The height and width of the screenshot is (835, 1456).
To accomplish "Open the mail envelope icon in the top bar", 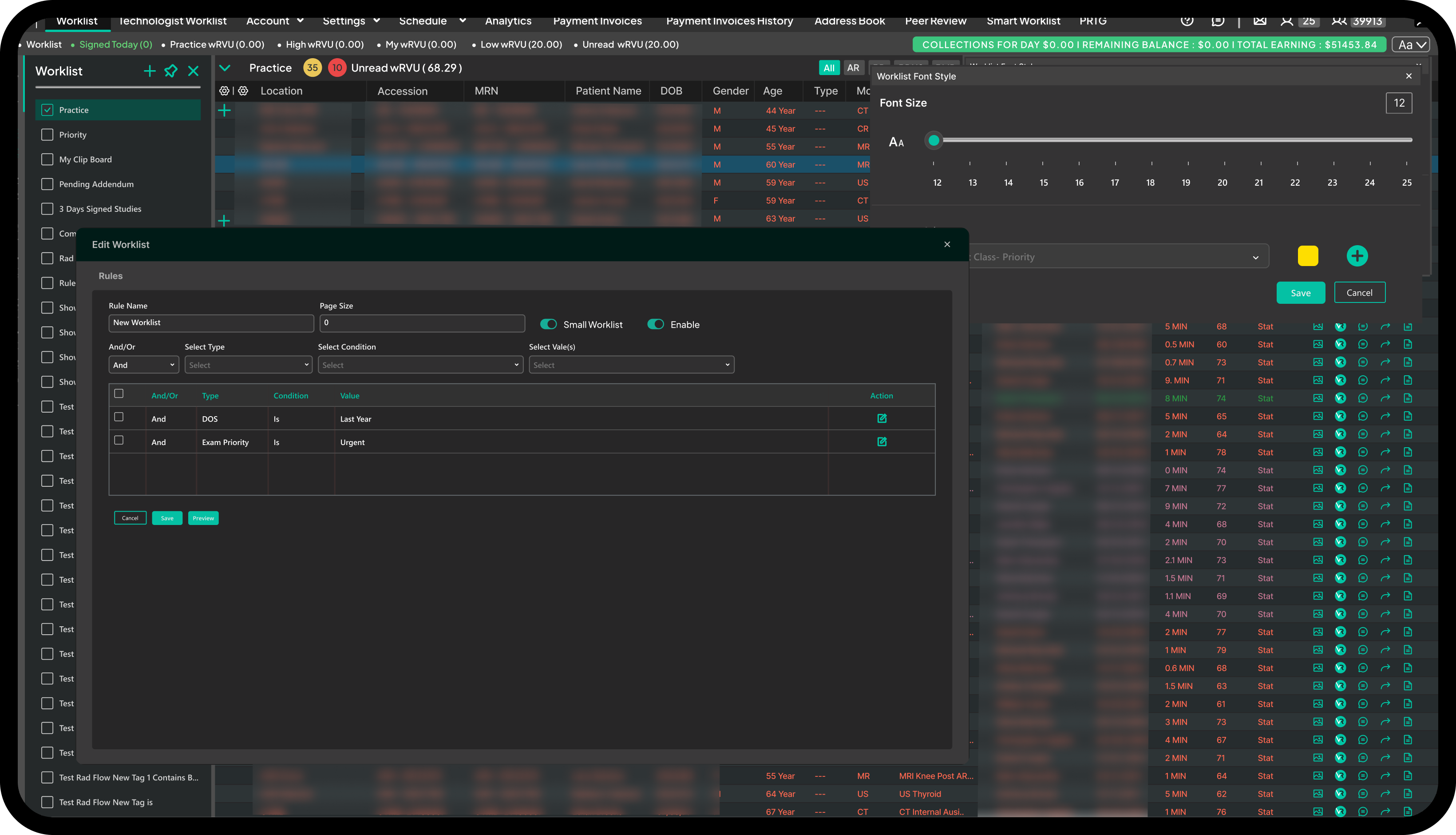I will [1259, 20].
